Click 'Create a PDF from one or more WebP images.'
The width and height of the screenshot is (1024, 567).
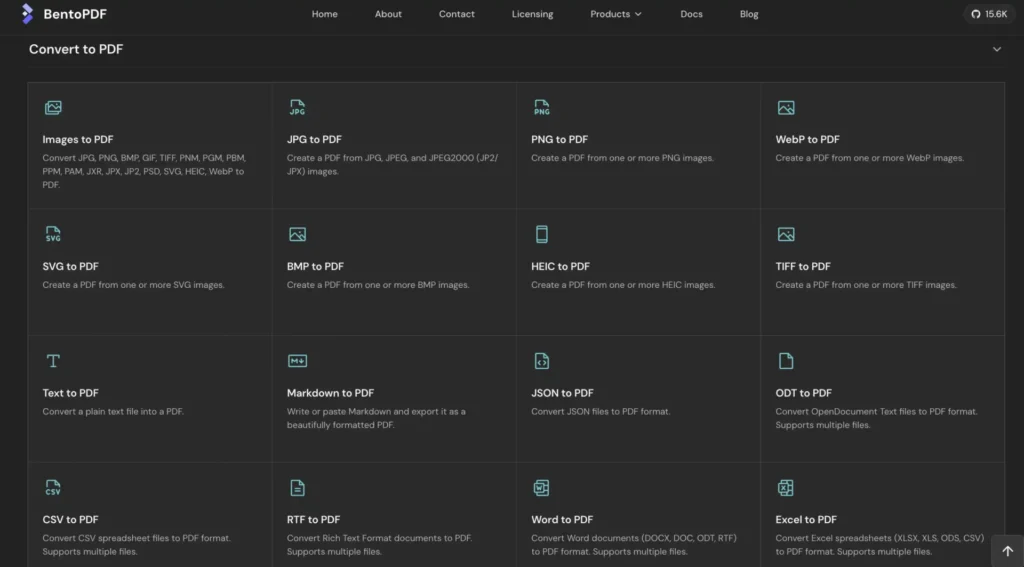869,158
